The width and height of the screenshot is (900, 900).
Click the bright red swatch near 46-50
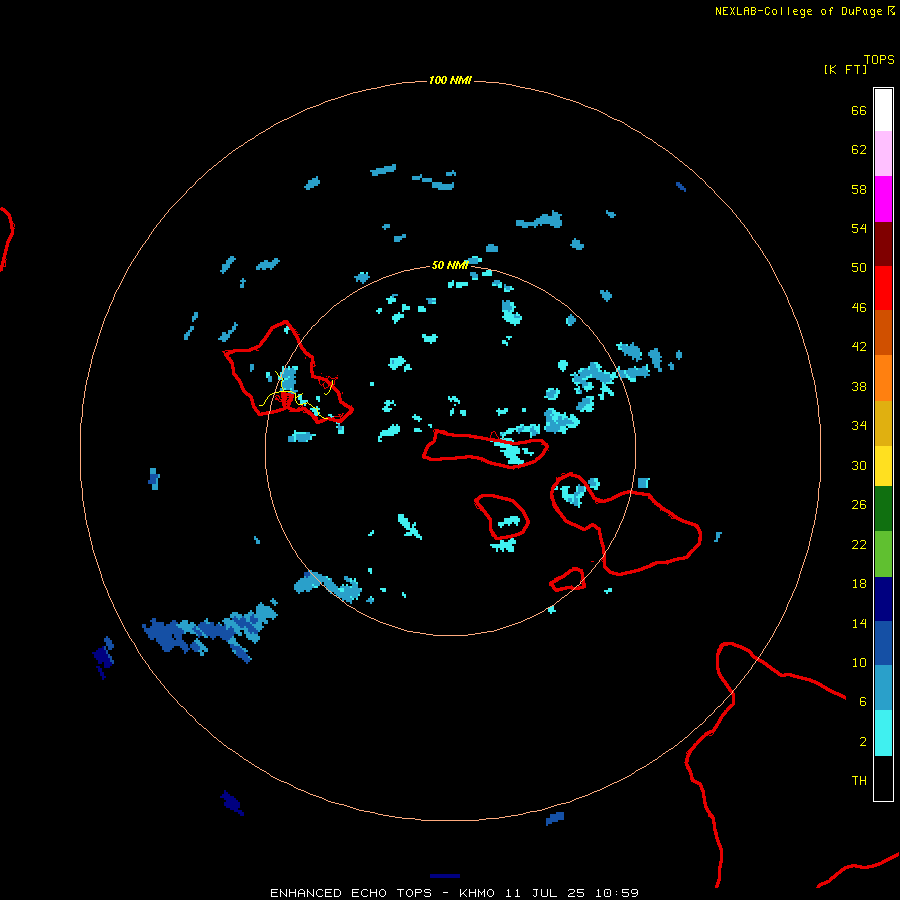(883, 288)
